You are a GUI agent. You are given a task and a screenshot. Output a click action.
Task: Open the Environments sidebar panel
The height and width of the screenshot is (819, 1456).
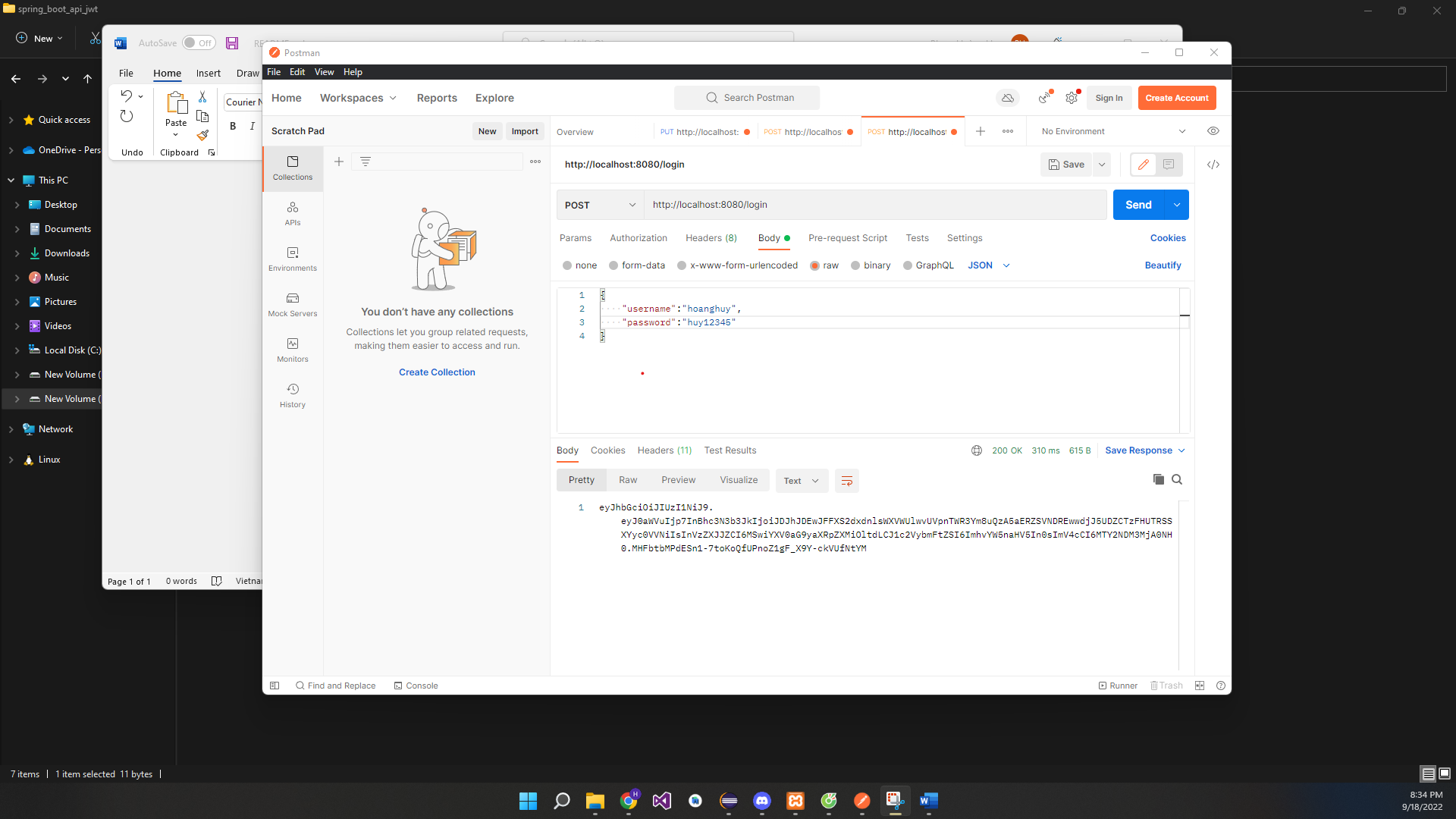(292, 259)
